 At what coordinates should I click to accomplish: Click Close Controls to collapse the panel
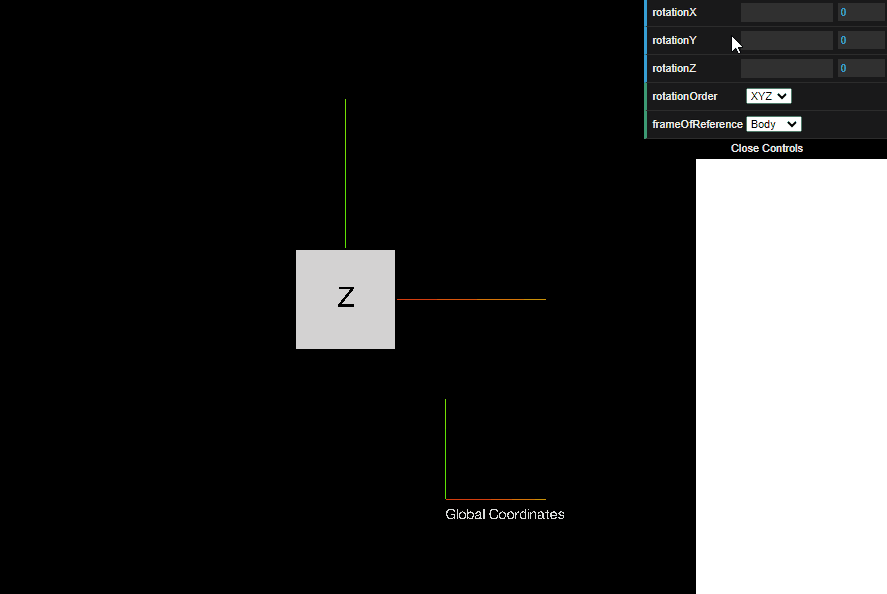pos(767,148)
